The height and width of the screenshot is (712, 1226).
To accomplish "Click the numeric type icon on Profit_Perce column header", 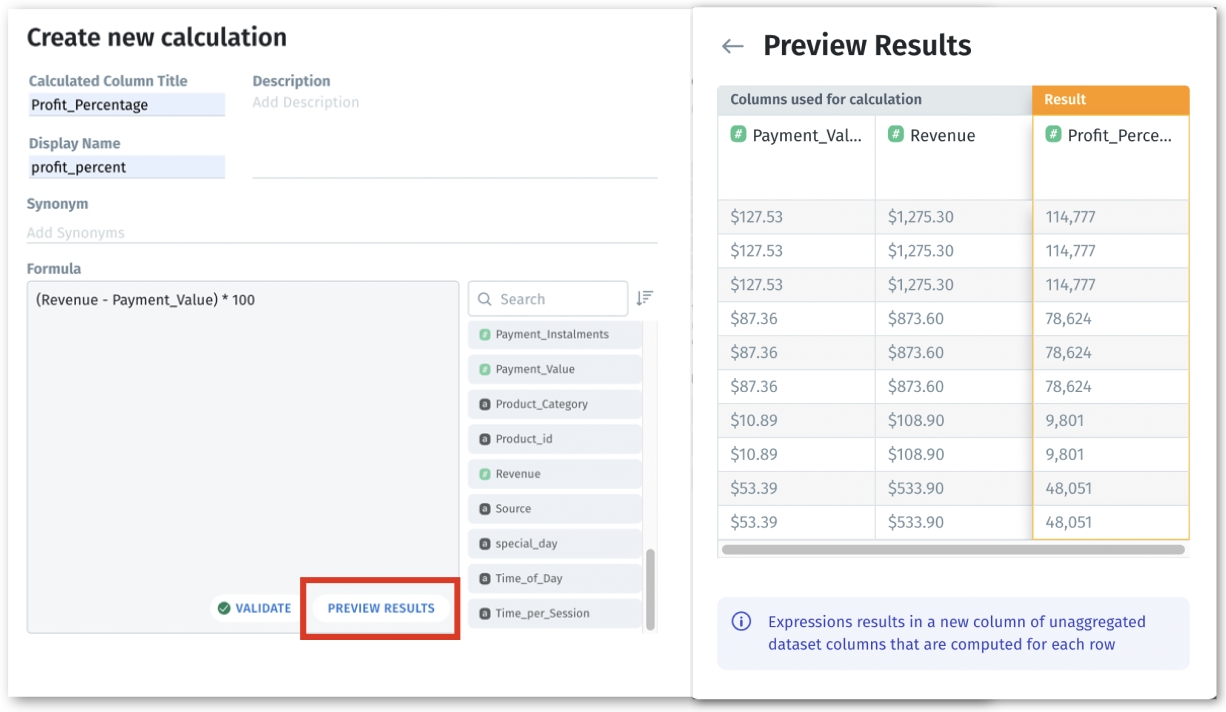I will (1053, 135).
